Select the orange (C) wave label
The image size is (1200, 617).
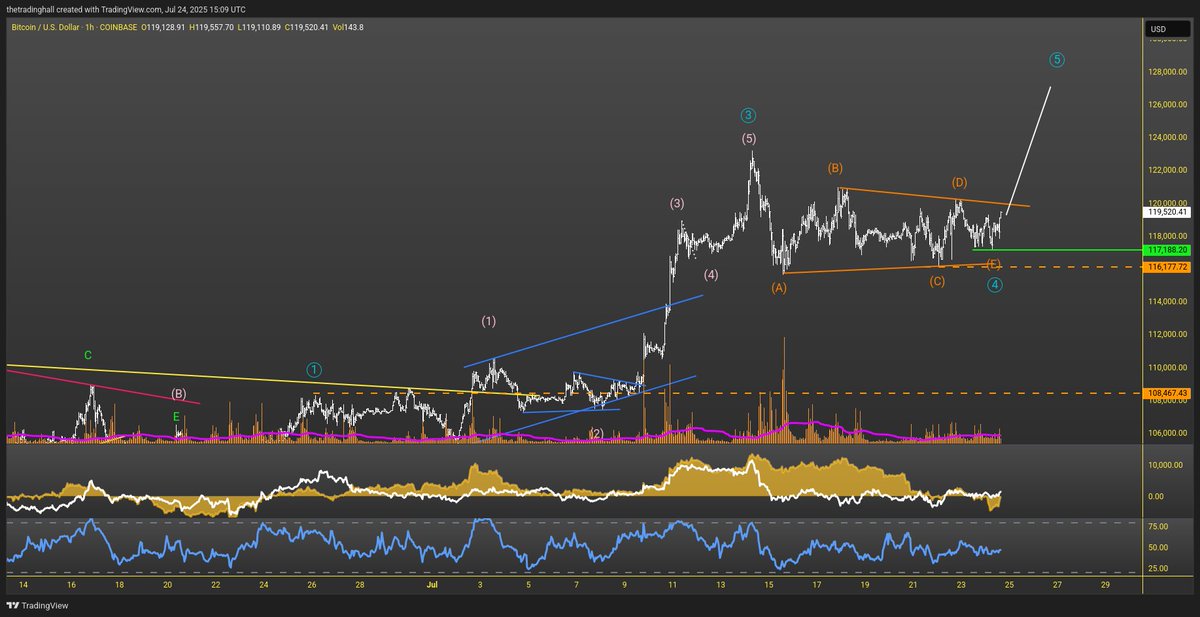937,281
